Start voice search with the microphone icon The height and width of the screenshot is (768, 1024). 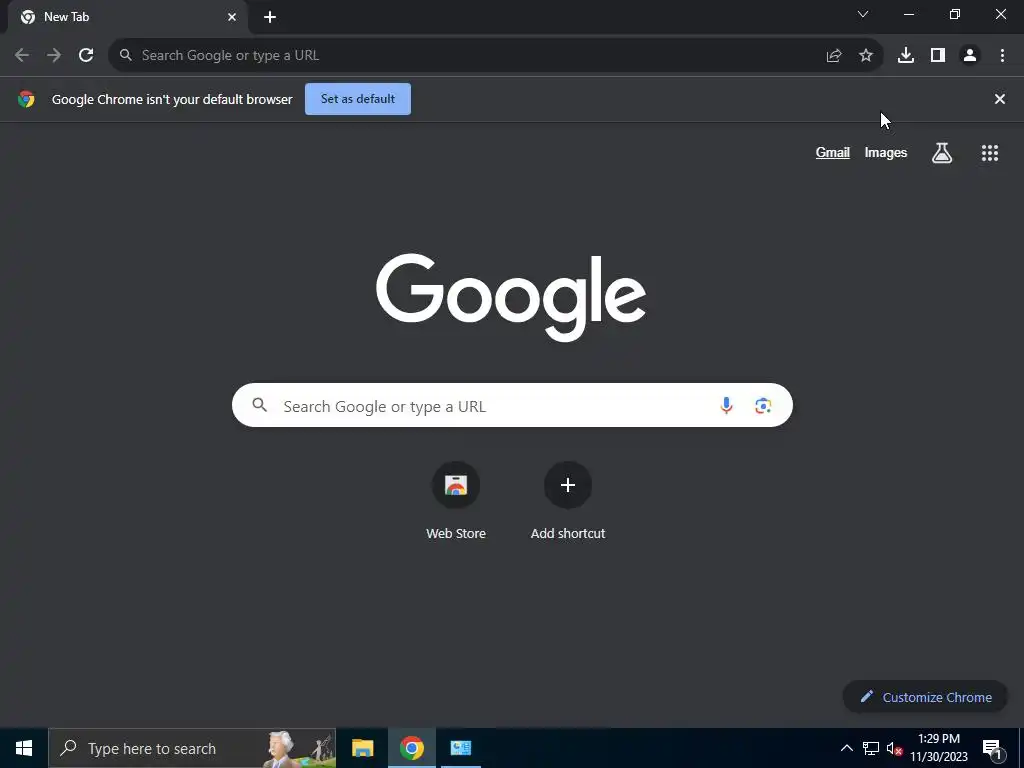726,406
